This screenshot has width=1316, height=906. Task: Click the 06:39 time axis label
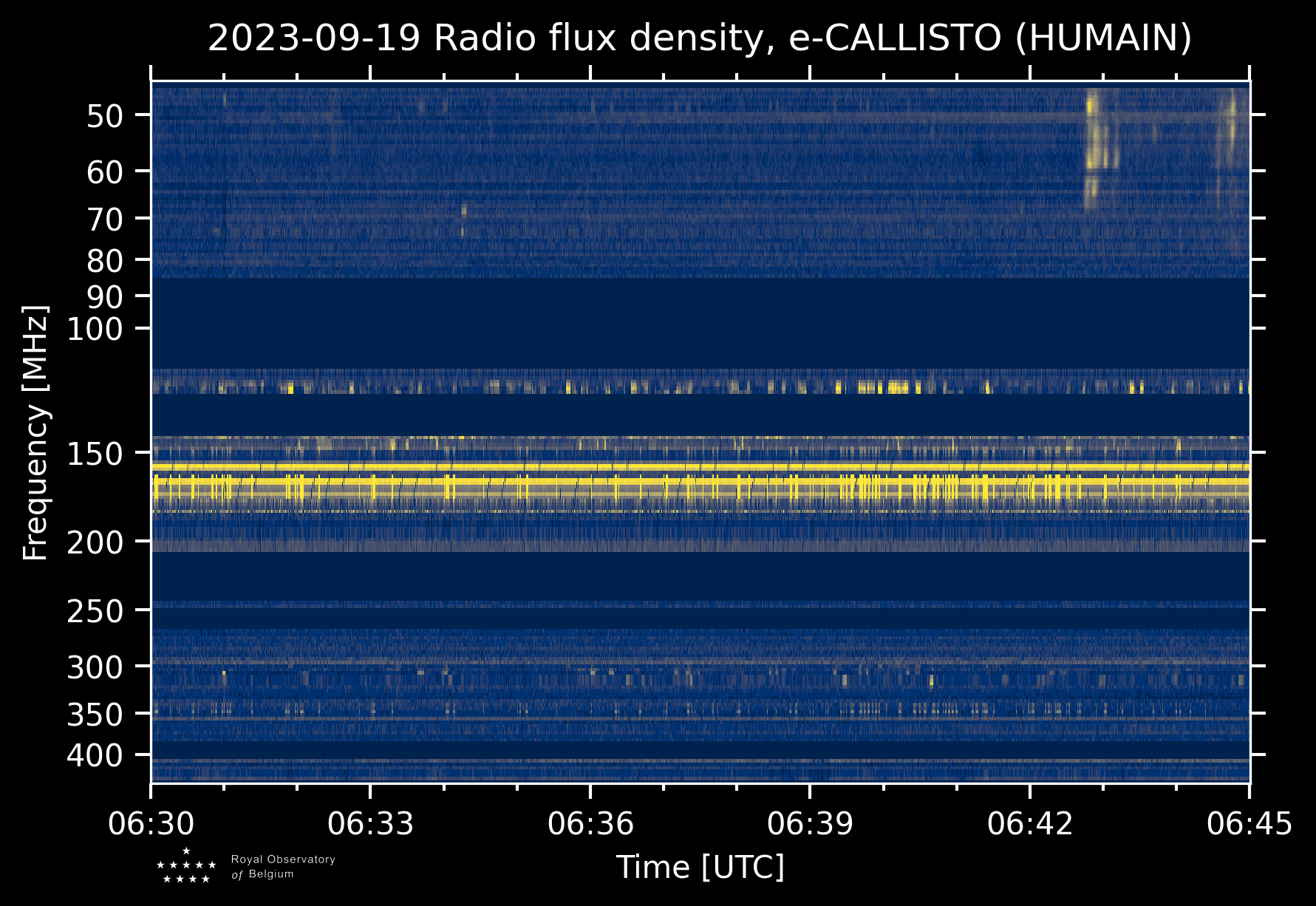point(811,823)
